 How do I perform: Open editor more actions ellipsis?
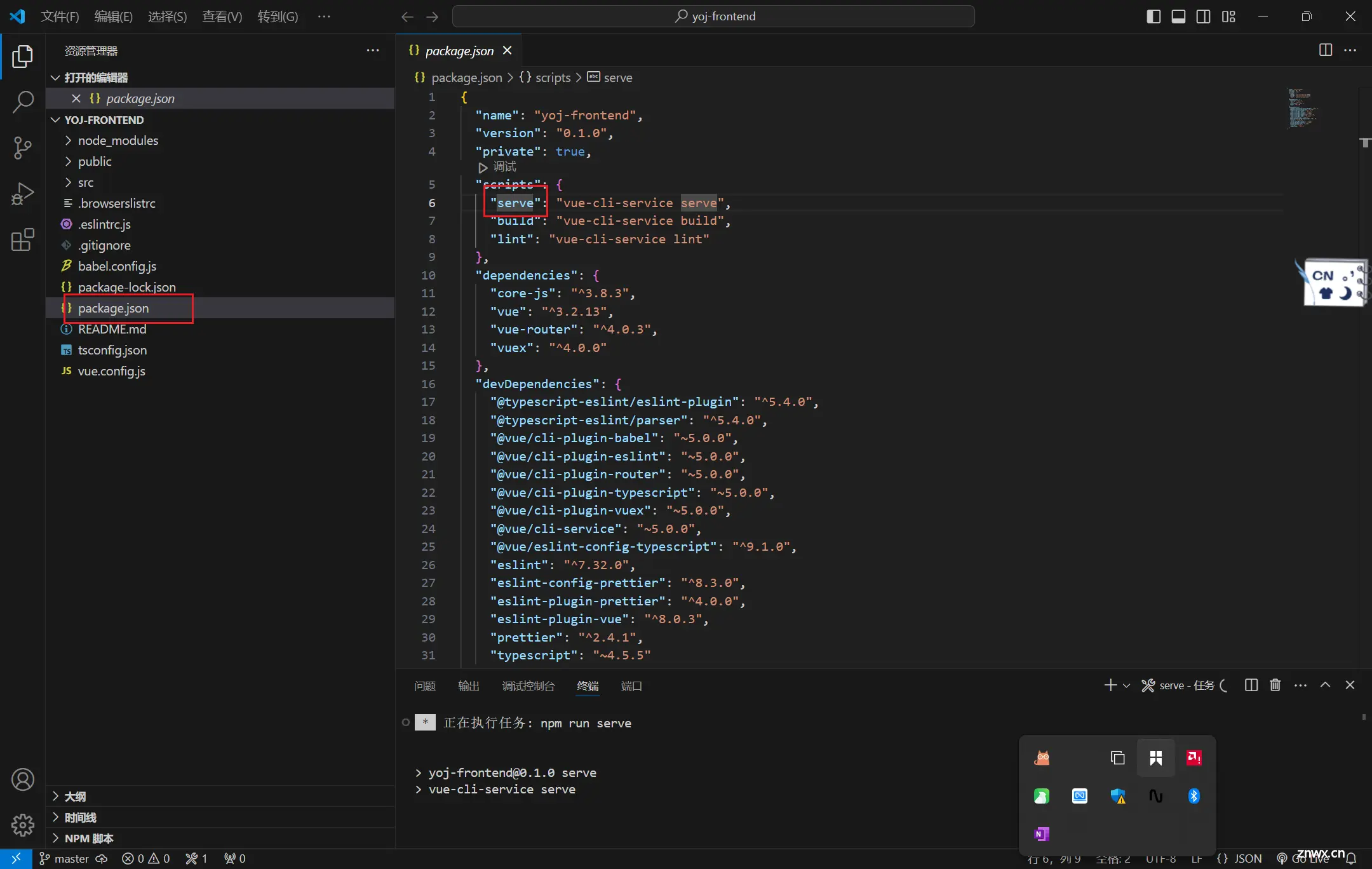[1350, 50]
